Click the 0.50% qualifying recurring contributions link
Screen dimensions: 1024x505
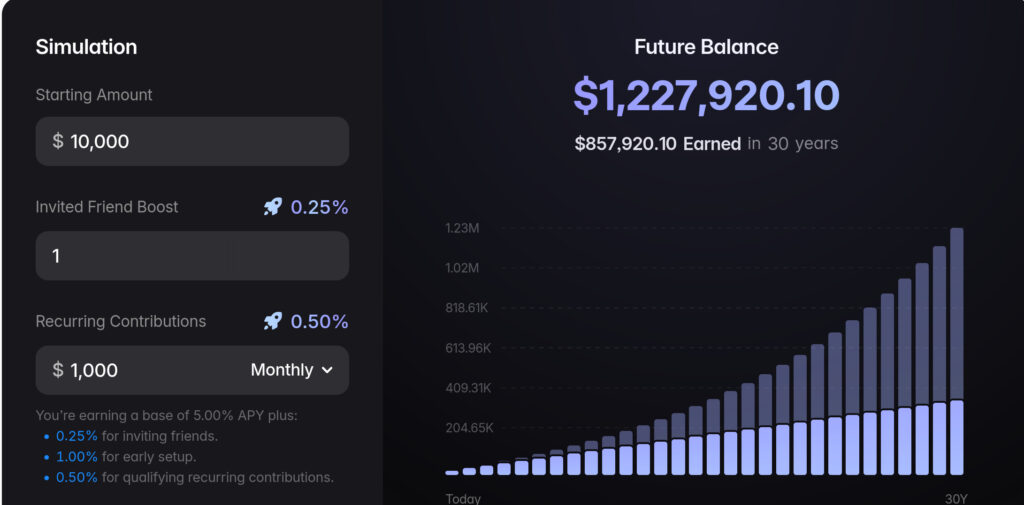[76, 477]
